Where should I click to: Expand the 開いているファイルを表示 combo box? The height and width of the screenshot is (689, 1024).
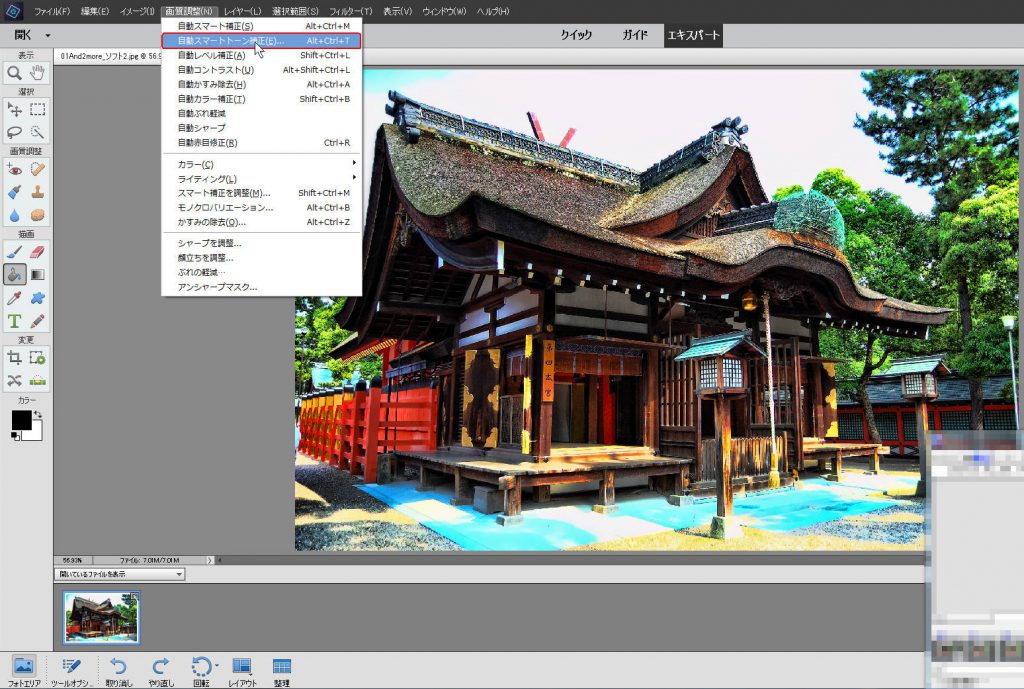point(179,575)
